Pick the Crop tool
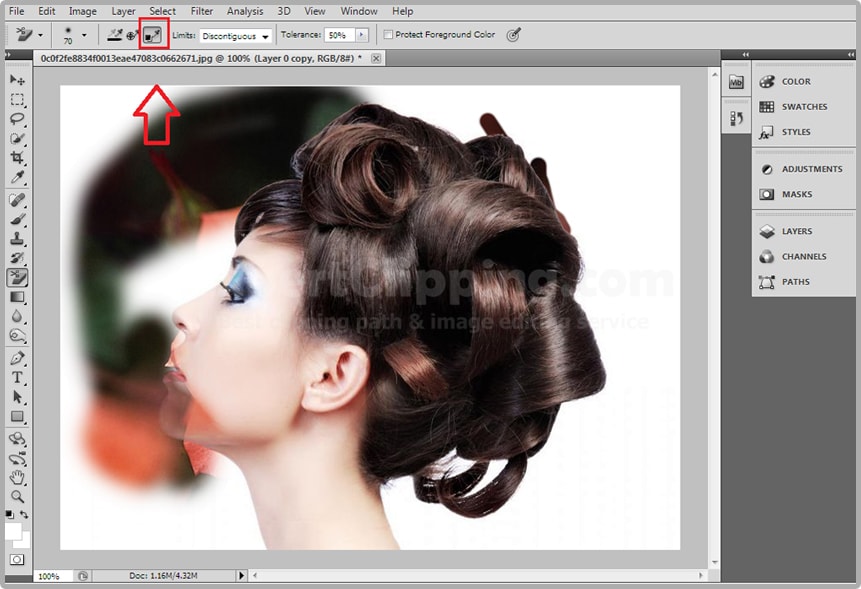Viewport: 861px width, 589px height. click(x=17, y=158)
